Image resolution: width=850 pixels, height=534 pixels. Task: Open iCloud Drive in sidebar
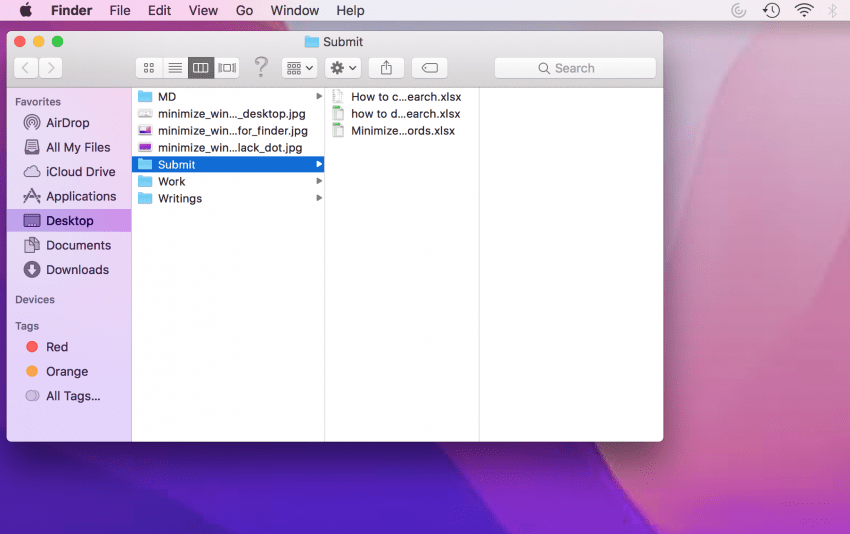[69, 171]
